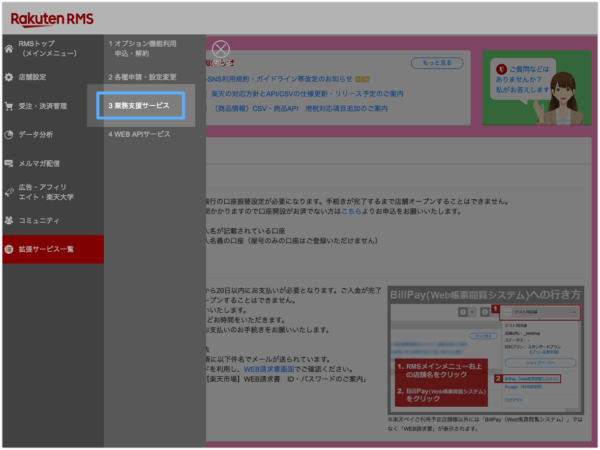600x450 pixels.
Task: Click the mail icon for メルマガ配信
Action: [9, 163]
